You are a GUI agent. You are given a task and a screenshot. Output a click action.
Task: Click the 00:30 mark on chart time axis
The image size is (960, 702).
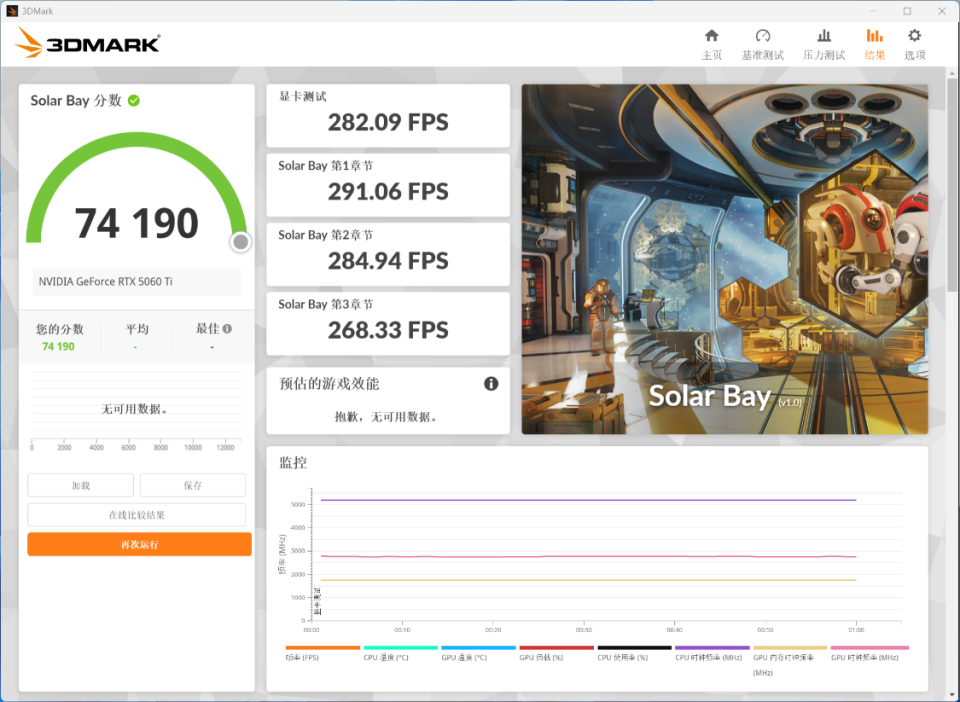click(x=583, y=630)
